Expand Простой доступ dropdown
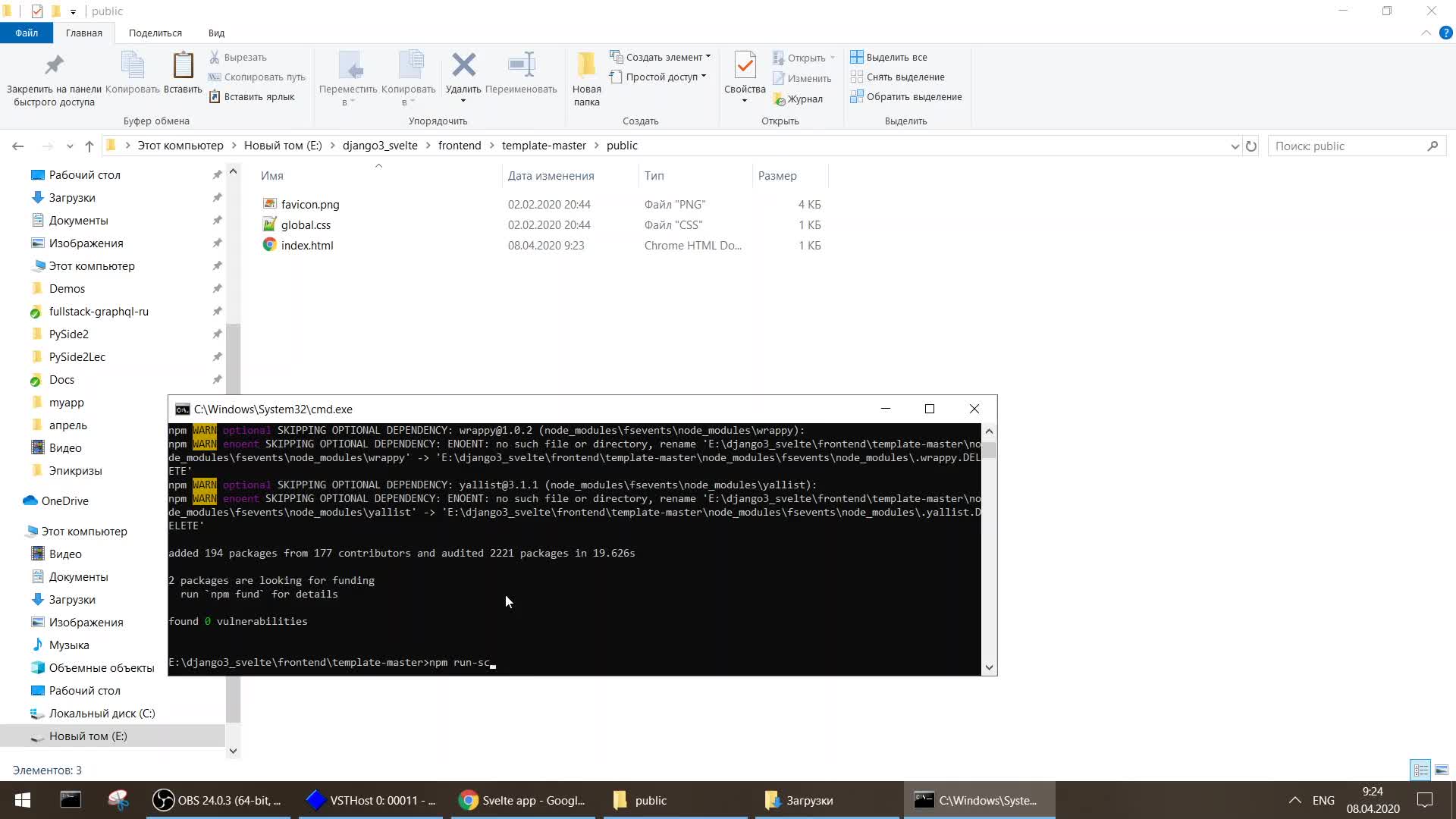 tap(657, 77)
